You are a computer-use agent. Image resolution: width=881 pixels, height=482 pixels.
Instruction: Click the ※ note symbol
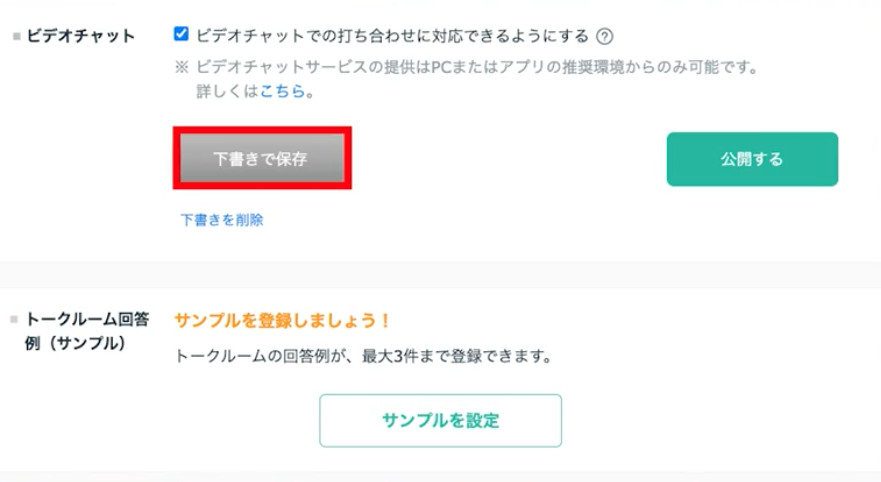click(x=182, y=67)
